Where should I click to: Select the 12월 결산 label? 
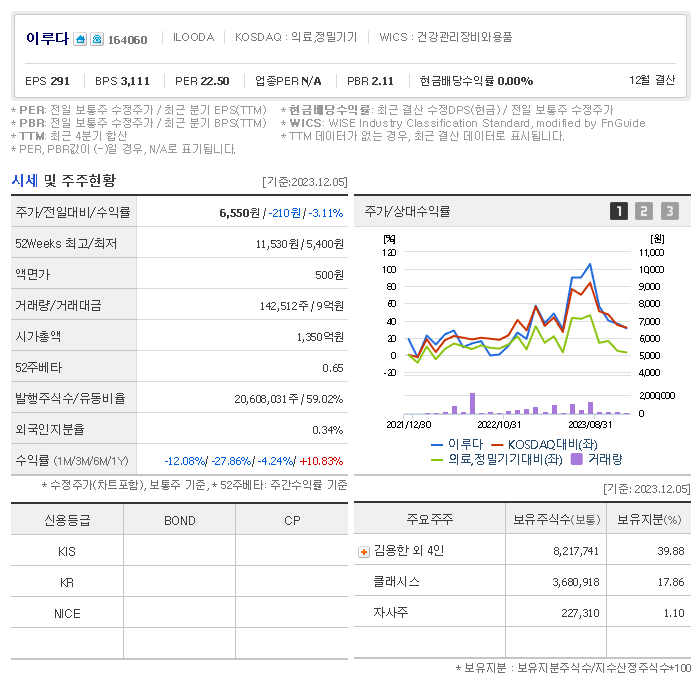[652, 80]
